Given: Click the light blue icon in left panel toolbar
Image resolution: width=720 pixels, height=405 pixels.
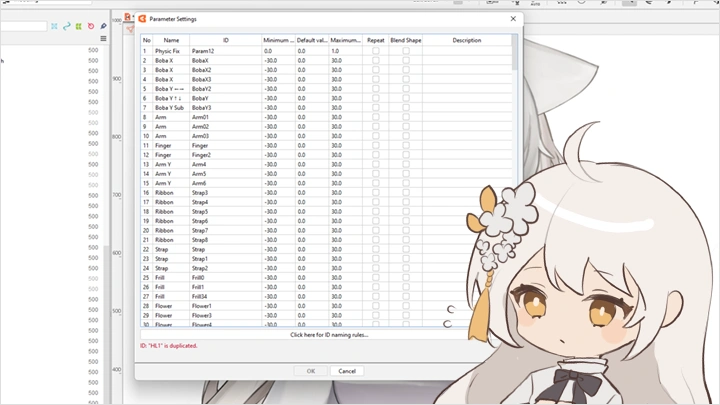Looking at the screenshot, I should click(x=55, y=26).
